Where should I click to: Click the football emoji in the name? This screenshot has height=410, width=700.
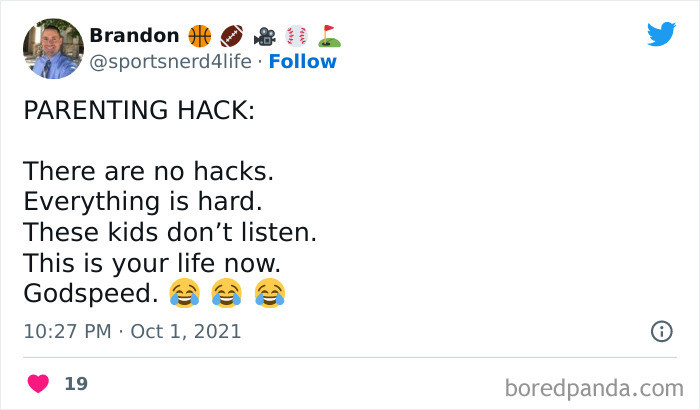point(232,35)
